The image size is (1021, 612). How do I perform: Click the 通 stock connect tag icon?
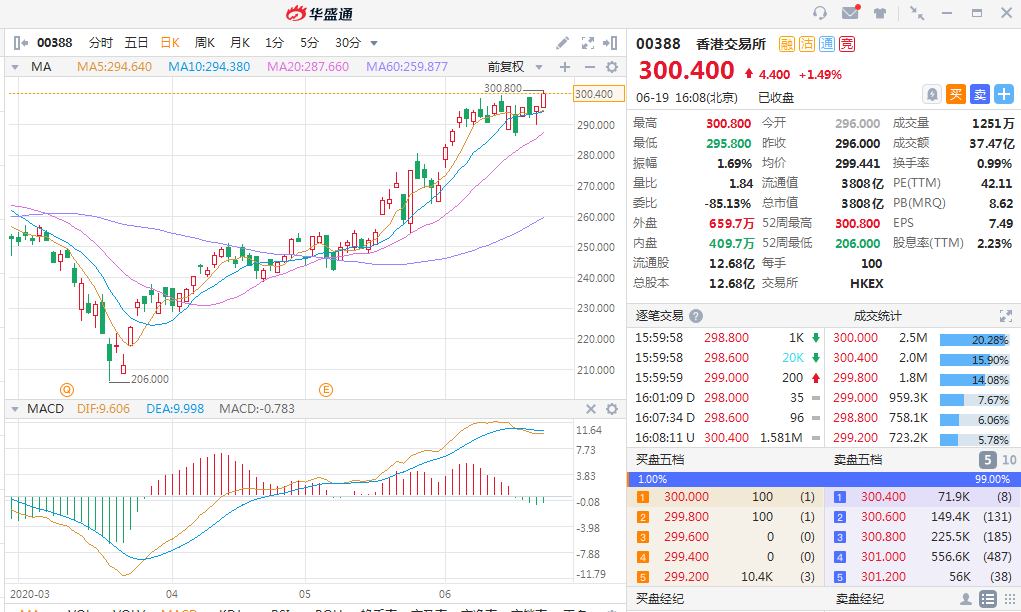(x=827, y=44)
